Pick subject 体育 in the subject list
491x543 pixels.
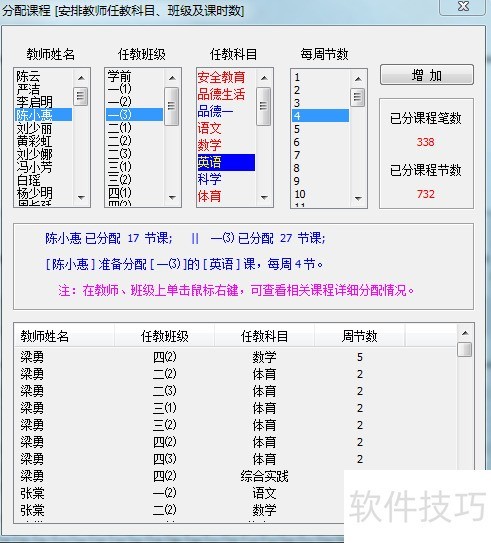(226, 196)
